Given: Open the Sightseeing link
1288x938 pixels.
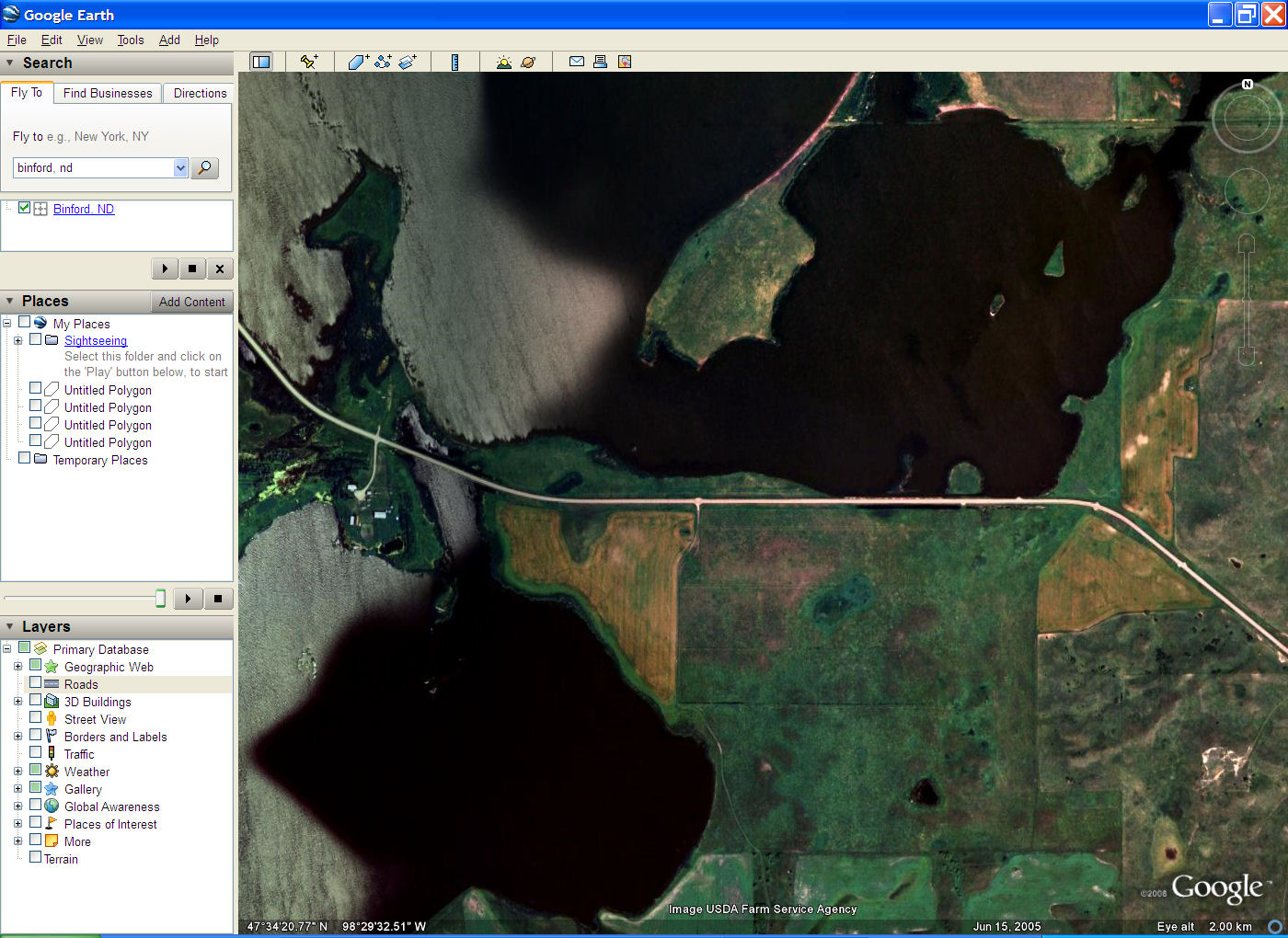Looking at the screenshot, I should [x=96, y=340].
